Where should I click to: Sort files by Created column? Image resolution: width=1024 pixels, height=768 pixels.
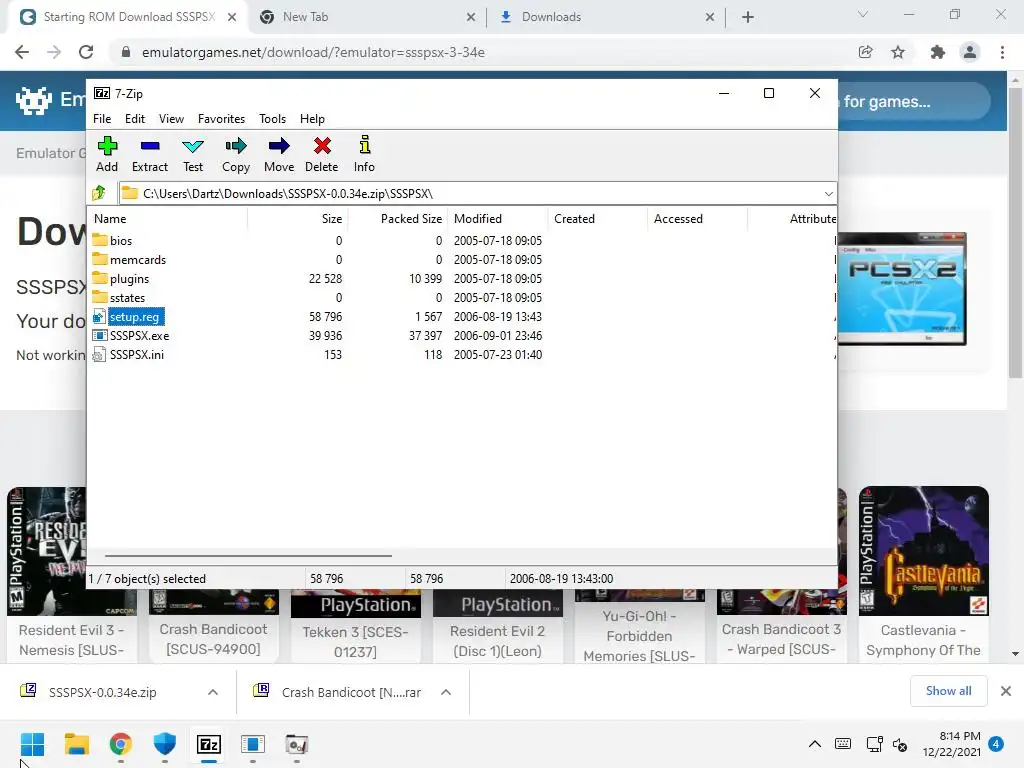[598, 219]
